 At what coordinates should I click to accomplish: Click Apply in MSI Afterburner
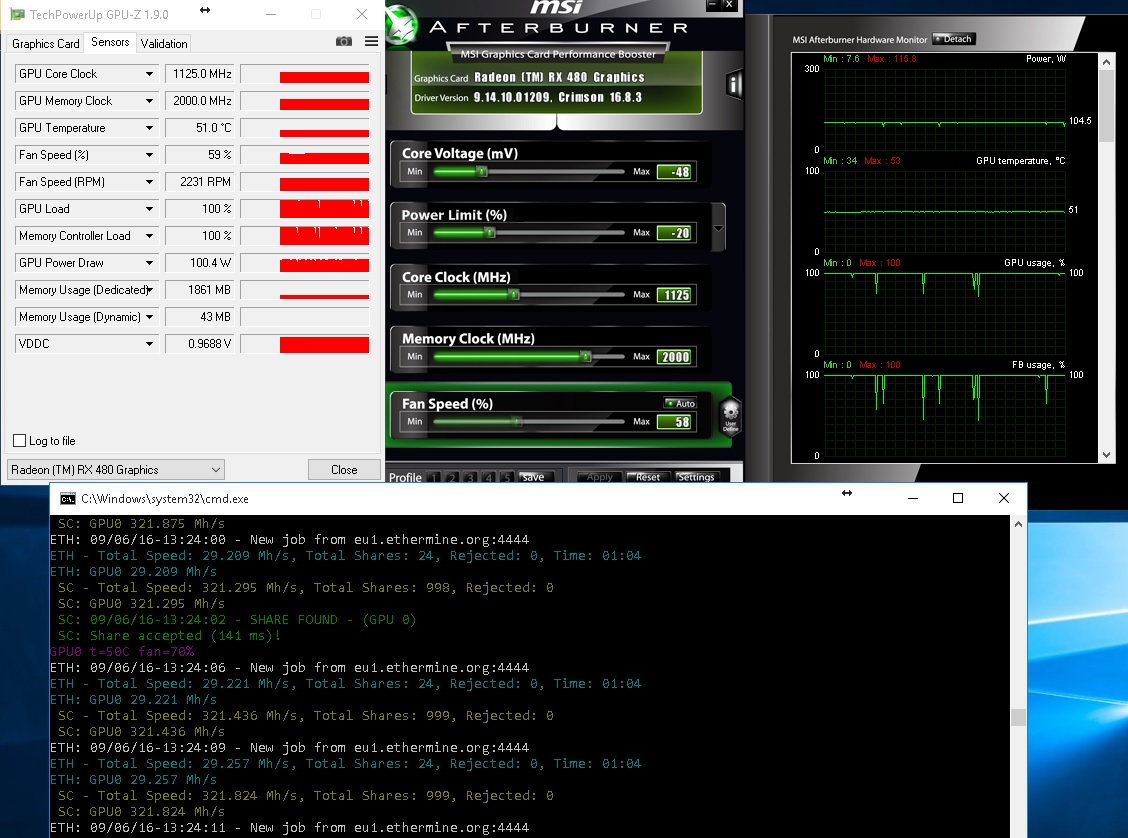coord(599,477)
